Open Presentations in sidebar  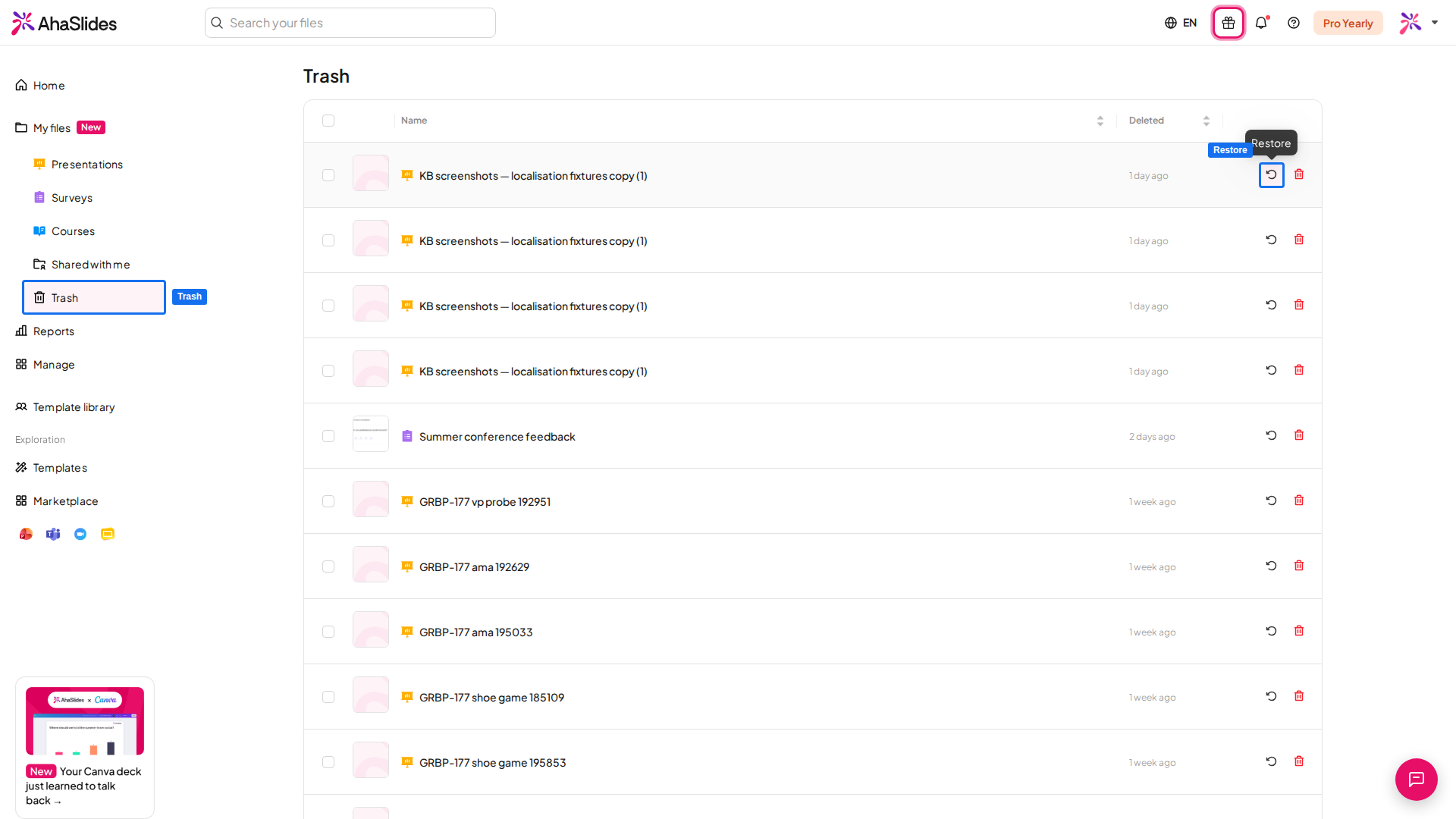pyautogui.click(x=78, y=165)
